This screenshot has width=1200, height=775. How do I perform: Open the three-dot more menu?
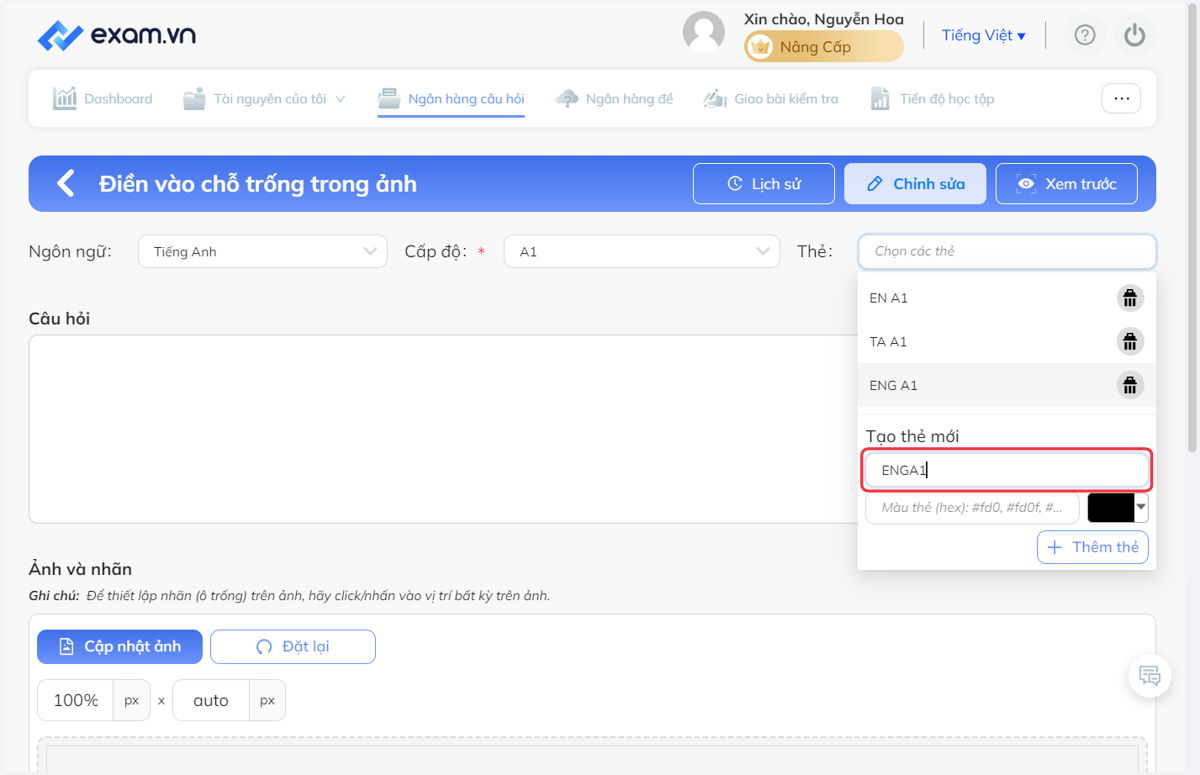click(x=1121, y=98)
